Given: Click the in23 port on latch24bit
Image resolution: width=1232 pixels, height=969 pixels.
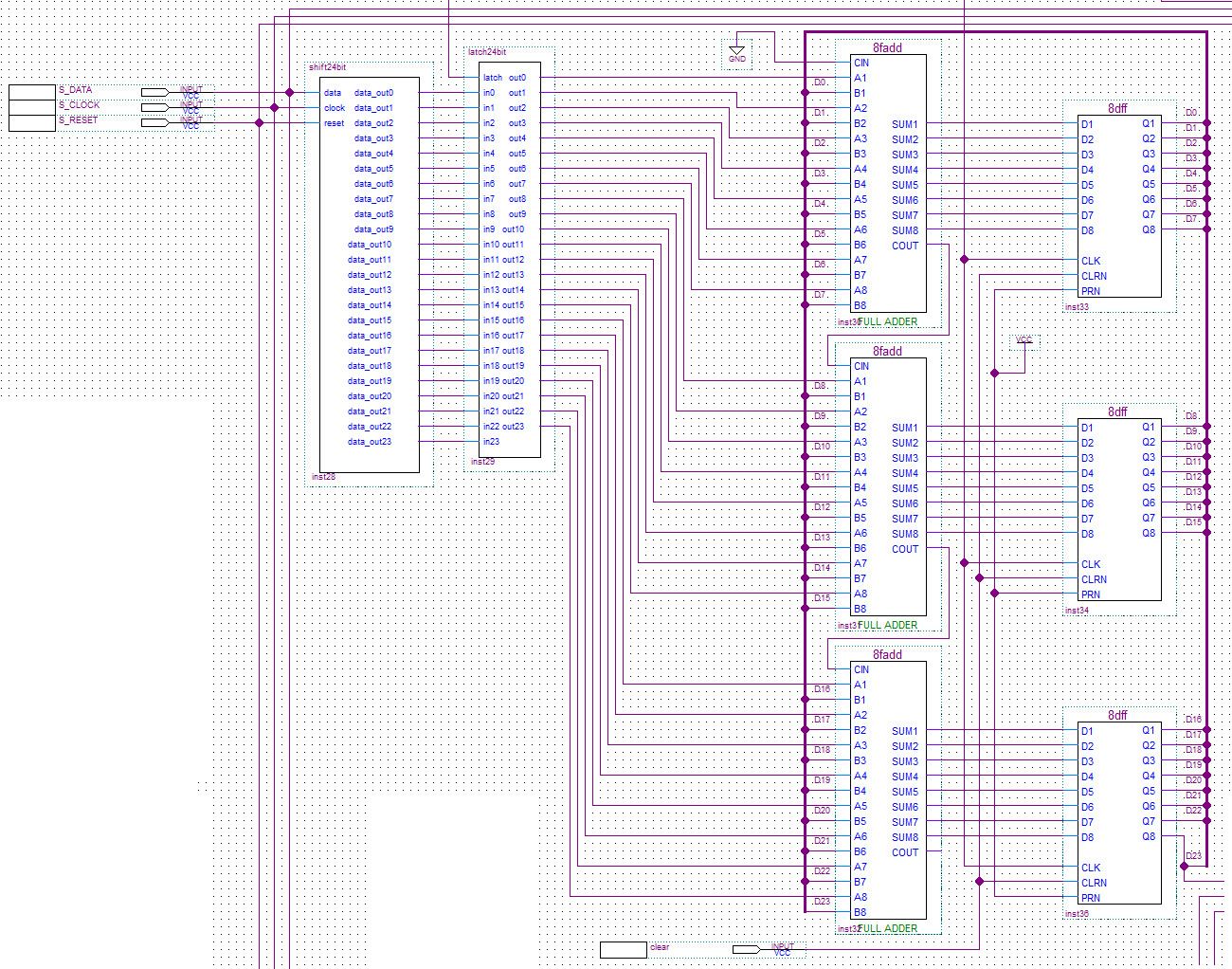Looking at the screenshot, I should click(x=491, y=442).
